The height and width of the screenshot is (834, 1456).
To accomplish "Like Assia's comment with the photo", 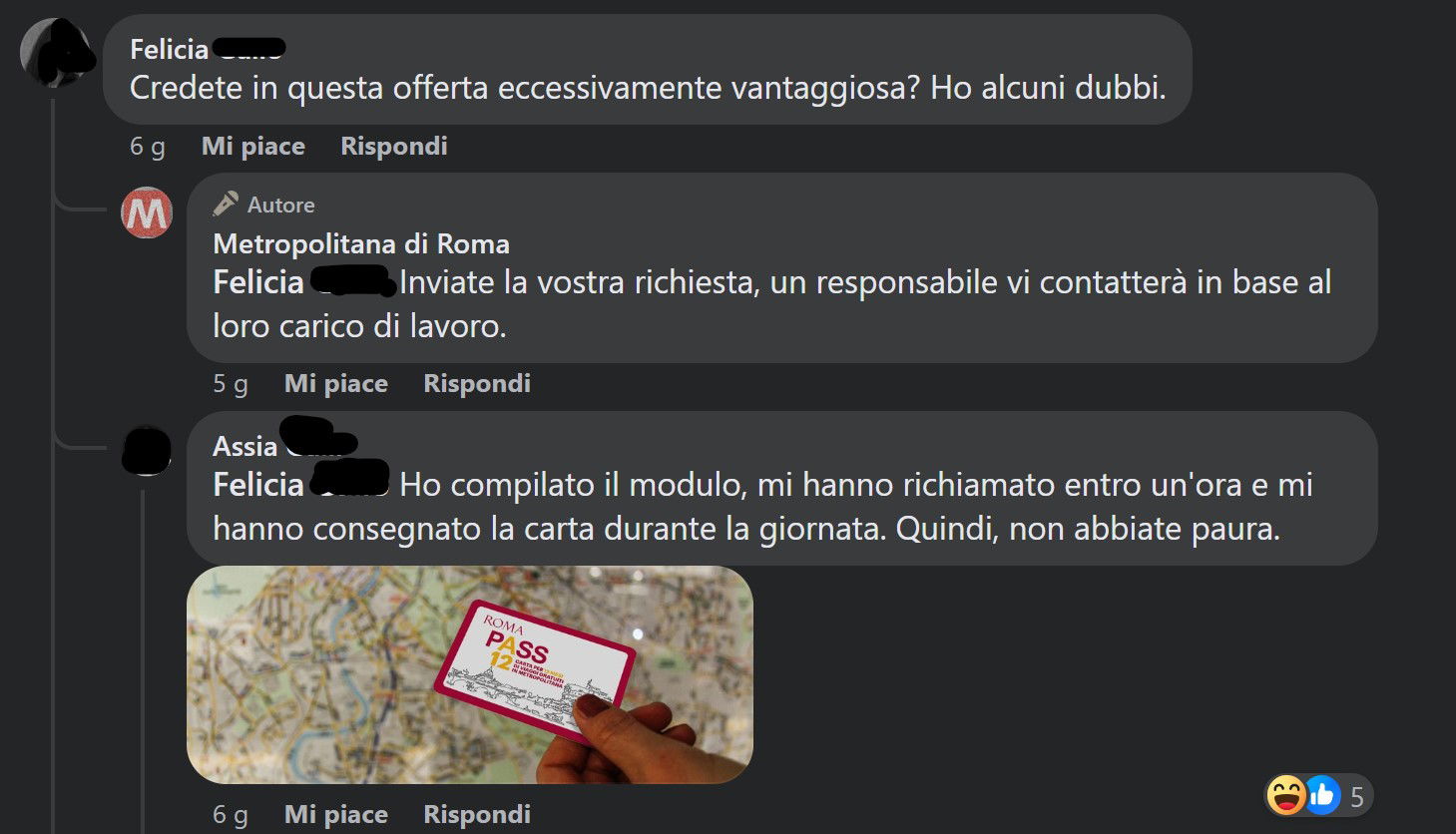I will (336, 814).
